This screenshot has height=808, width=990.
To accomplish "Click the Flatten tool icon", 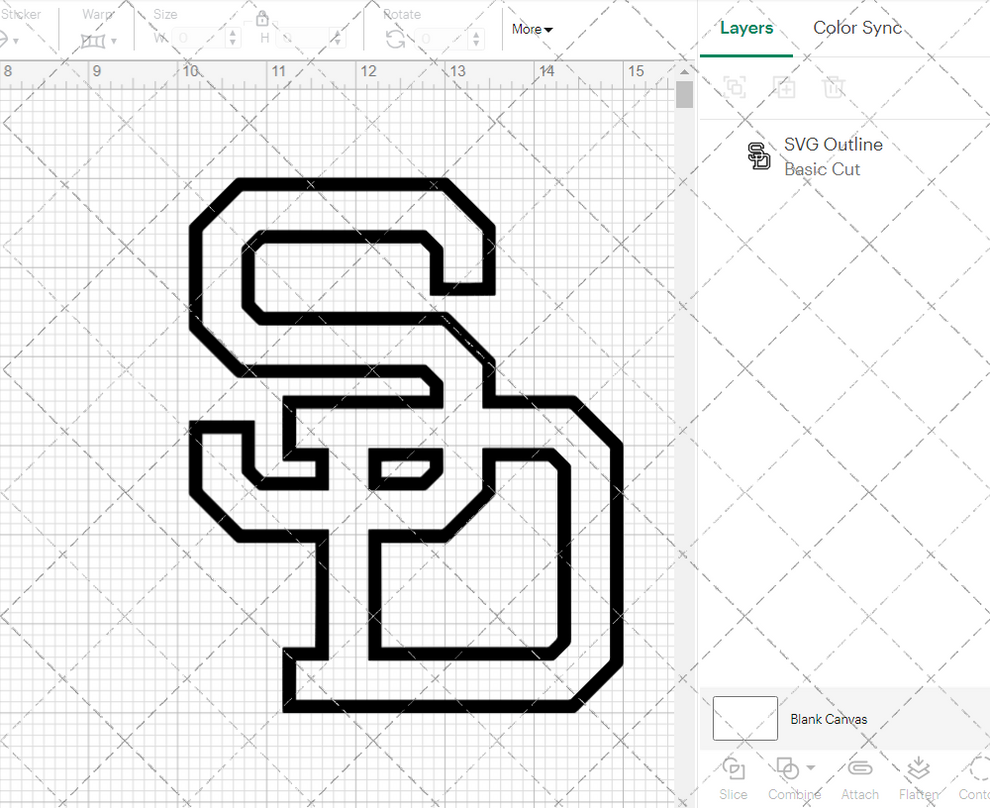I will tap(918, 768).
